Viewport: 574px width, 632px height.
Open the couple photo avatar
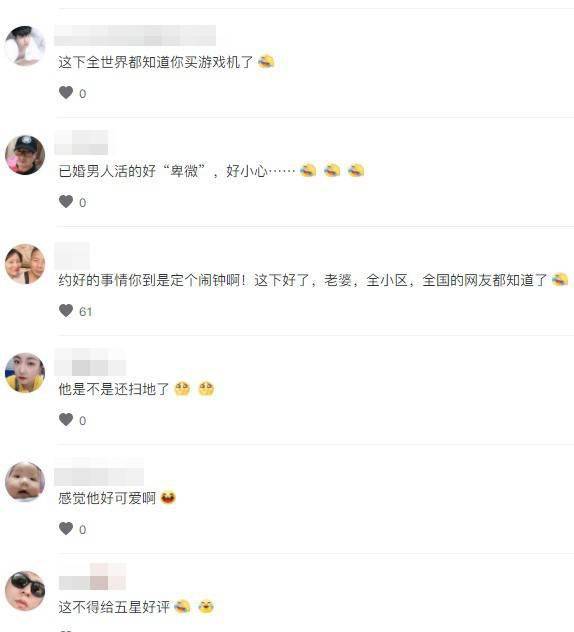(25, 264)
